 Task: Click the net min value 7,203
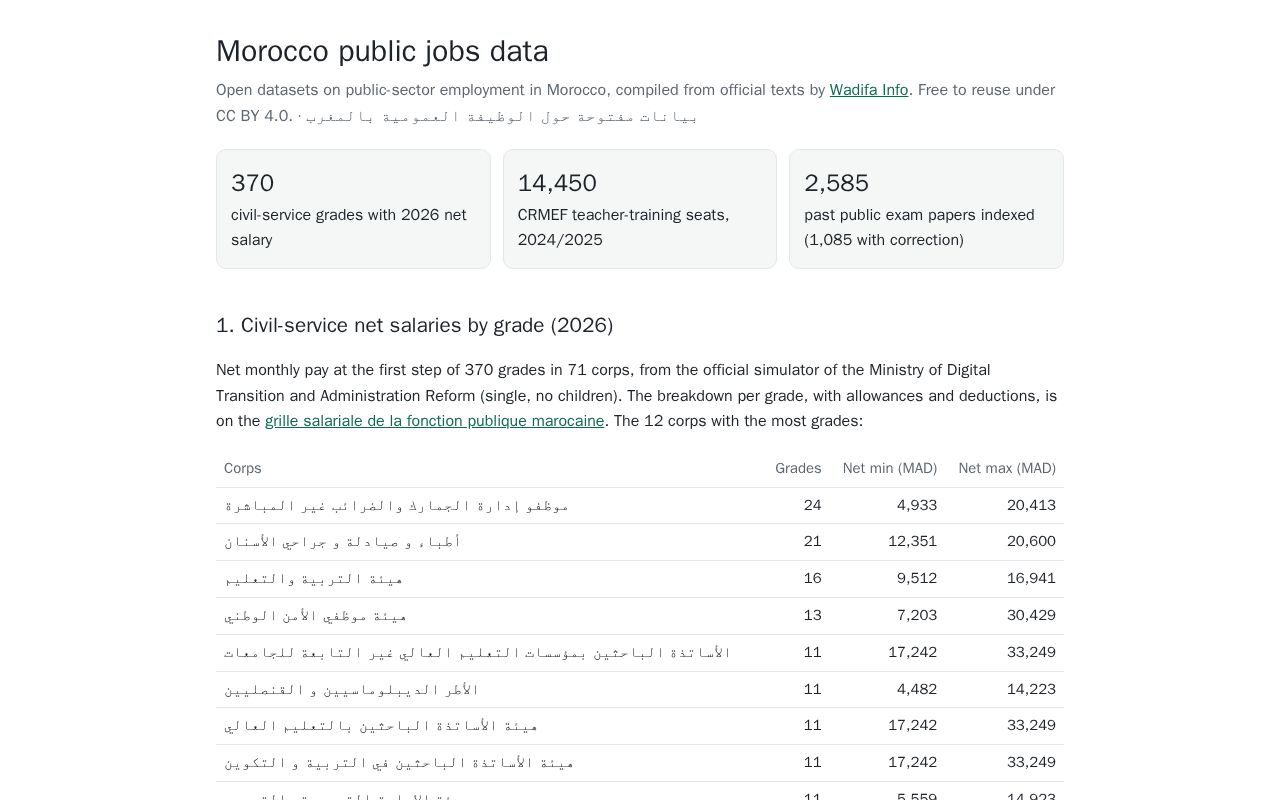(x=917, y=615)
